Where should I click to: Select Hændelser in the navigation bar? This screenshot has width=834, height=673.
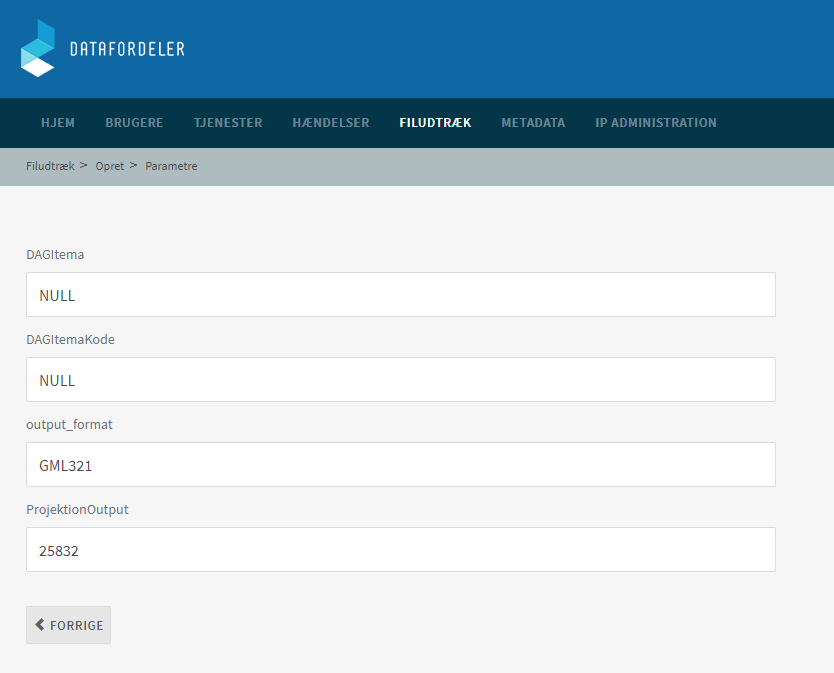pos(331,123)
